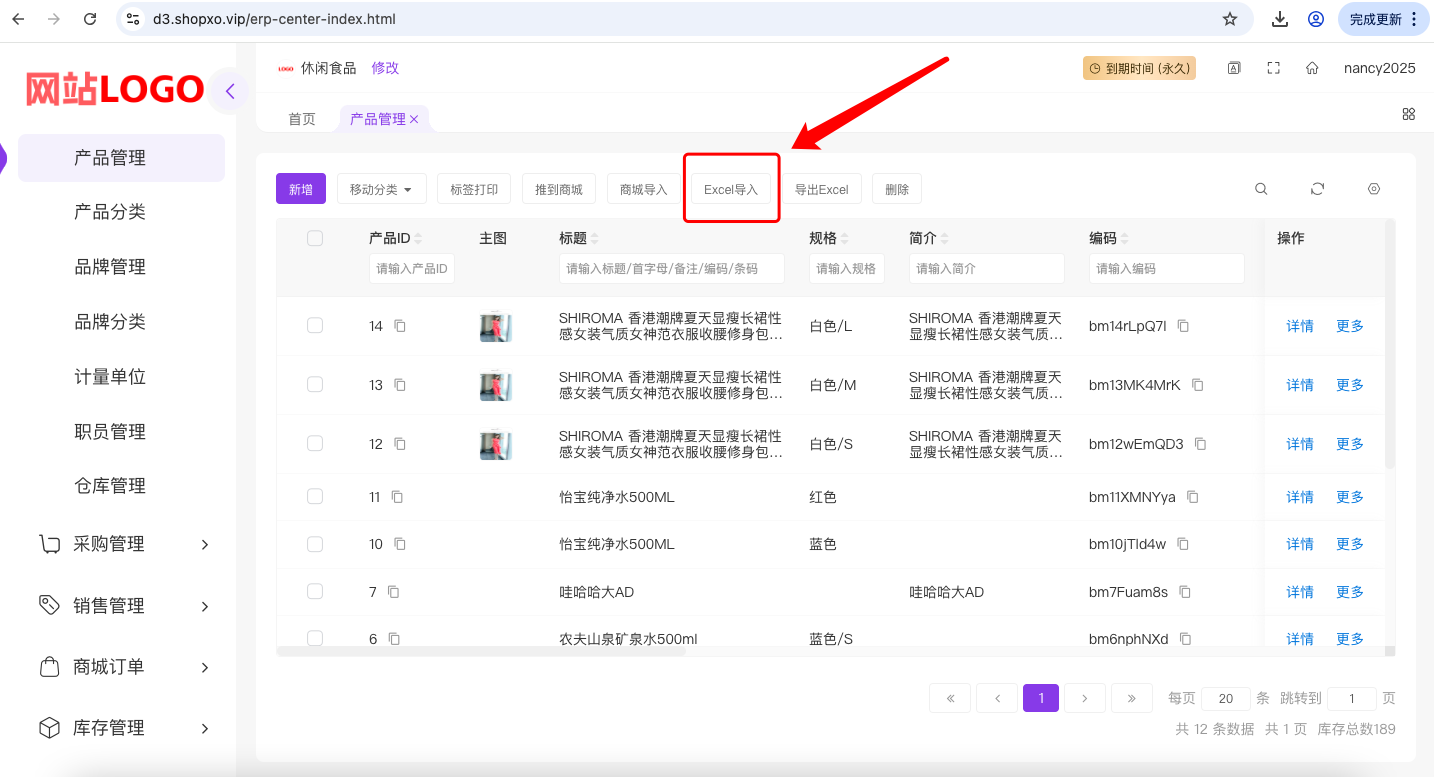The height and width of the screenshot is (777, 1434).
Task: Open the four-square tab grid icon
Action: (x=1409, y=114)
